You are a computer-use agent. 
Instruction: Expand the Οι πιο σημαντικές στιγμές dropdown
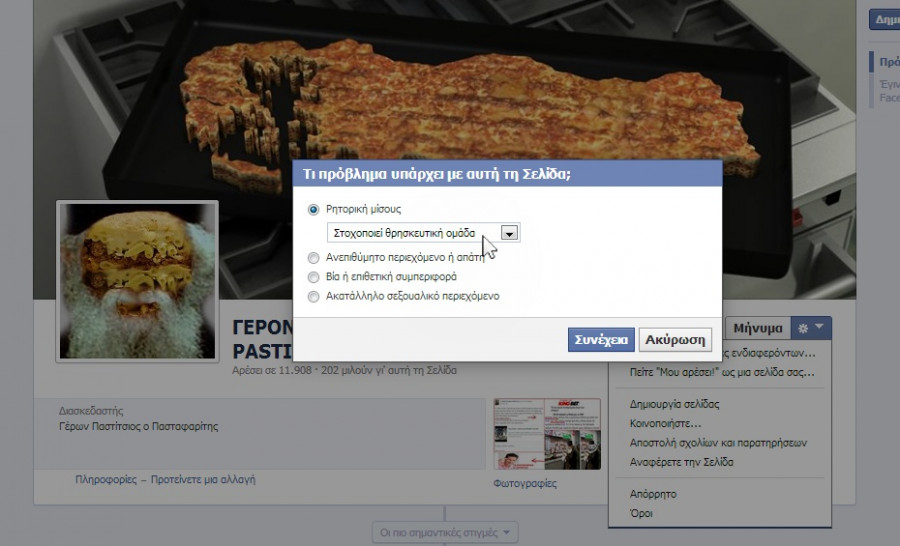pyautogui.click(x=446, y=532)
